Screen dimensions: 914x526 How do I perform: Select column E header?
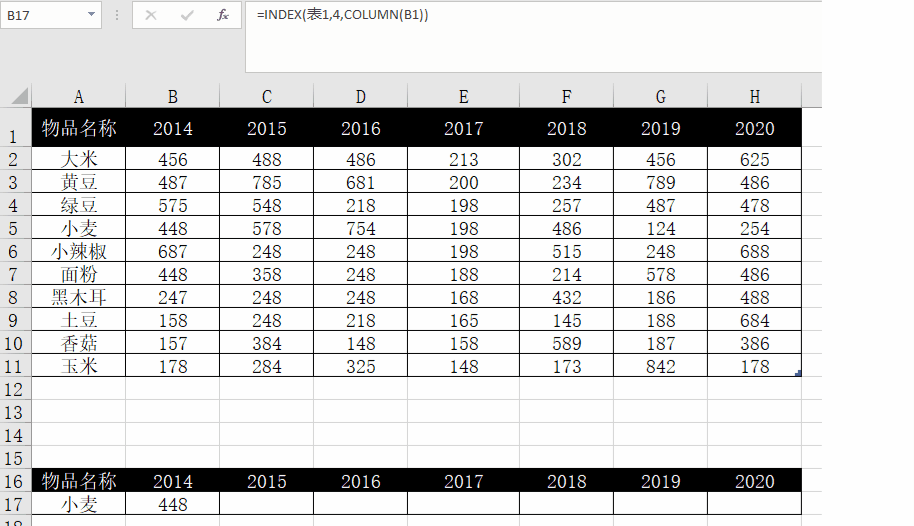click(463, 96)
